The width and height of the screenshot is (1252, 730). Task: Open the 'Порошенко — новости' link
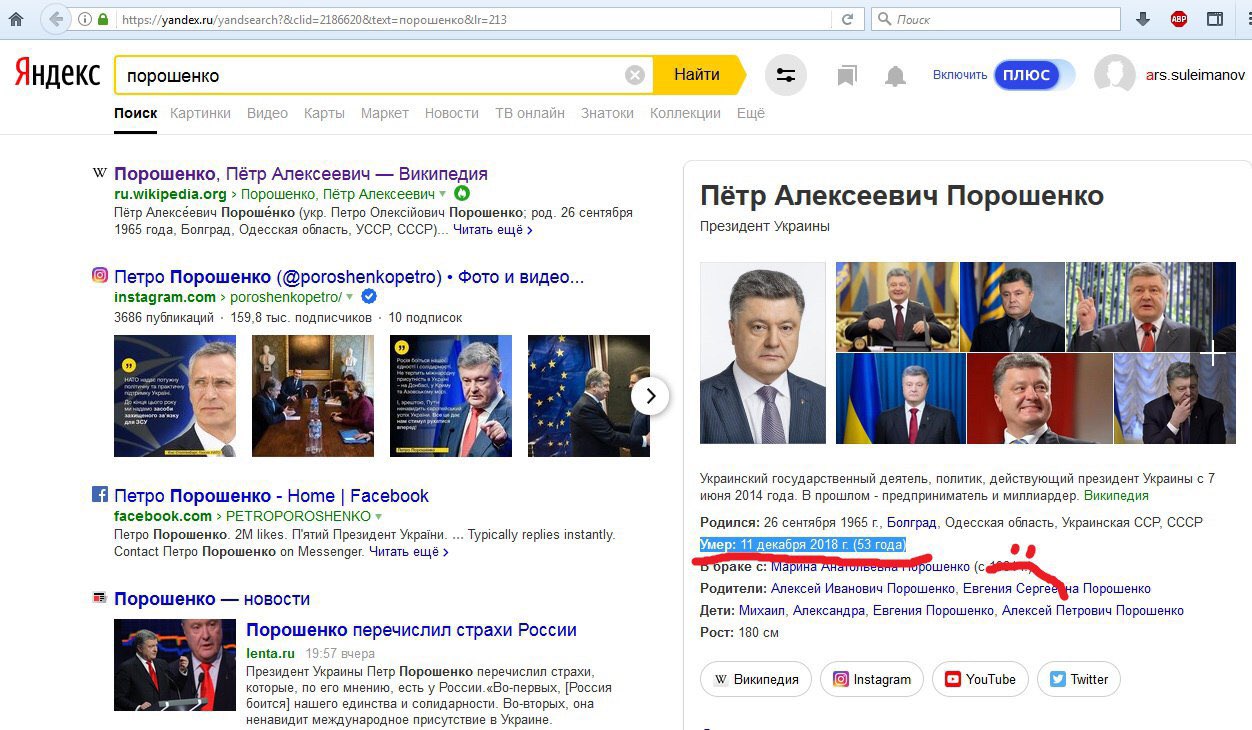click(212, 599)
